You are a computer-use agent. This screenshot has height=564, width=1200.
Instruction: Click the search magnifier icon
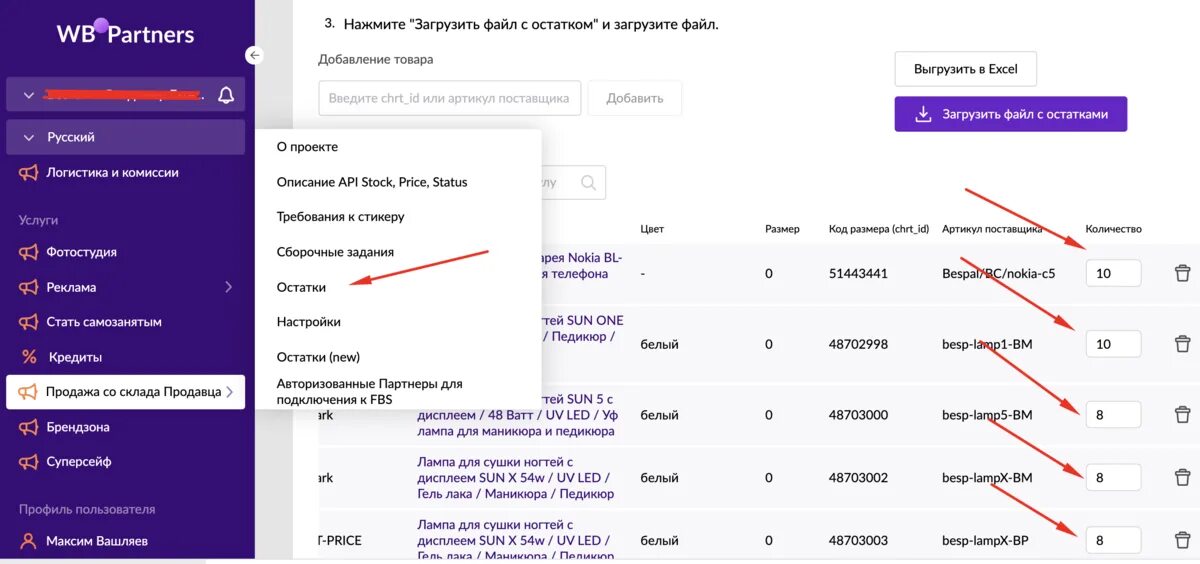point(588,183)
